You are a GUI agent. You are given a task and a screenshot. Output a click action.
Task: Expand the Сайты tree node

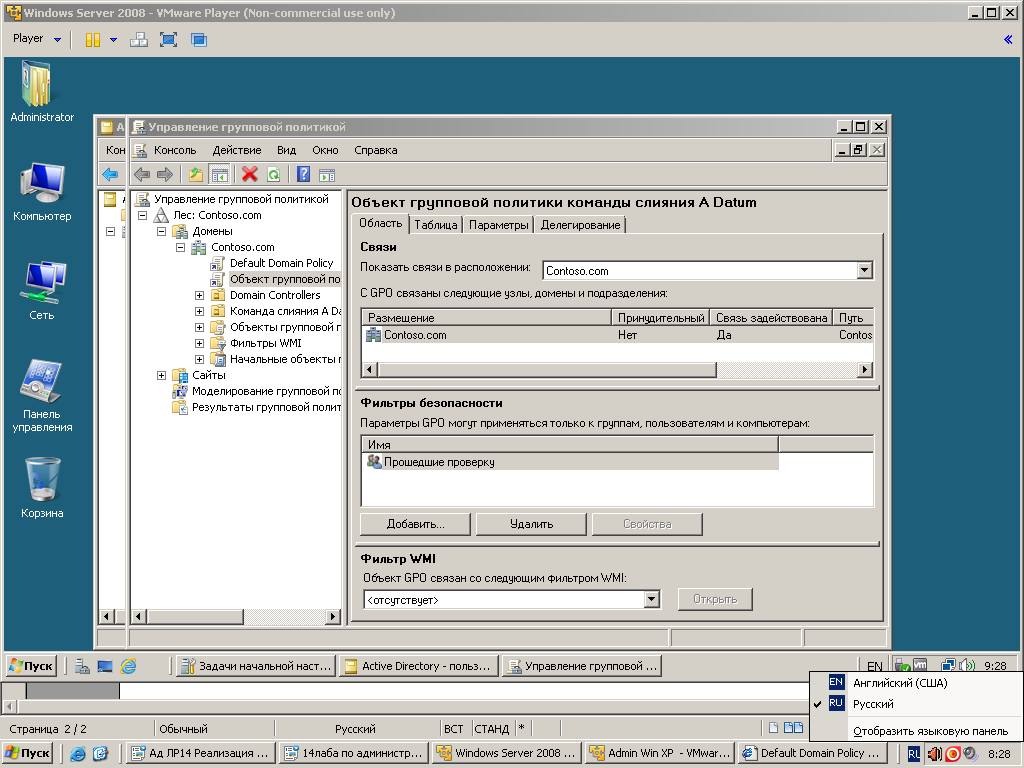(161, 375)
